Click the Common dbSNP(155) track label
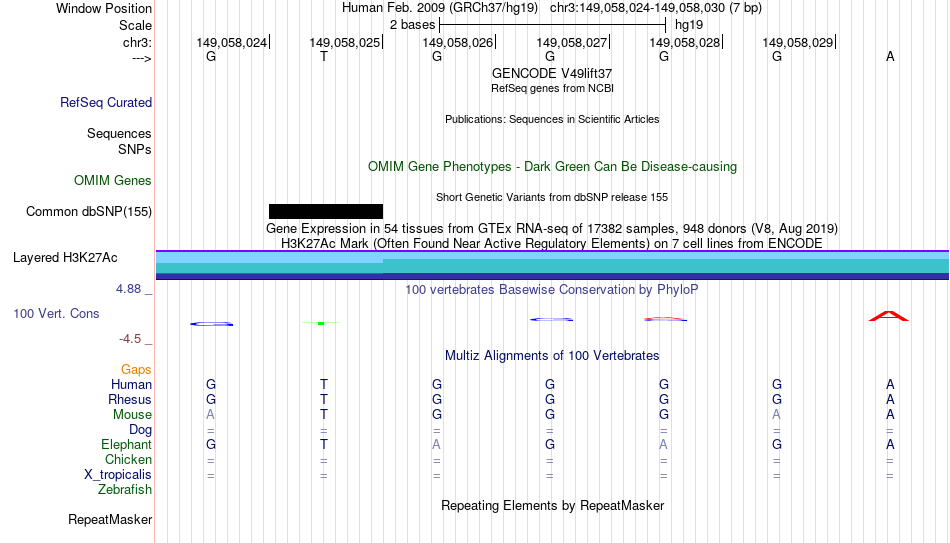This screenshot has height=543, width=950. [89, 212]
